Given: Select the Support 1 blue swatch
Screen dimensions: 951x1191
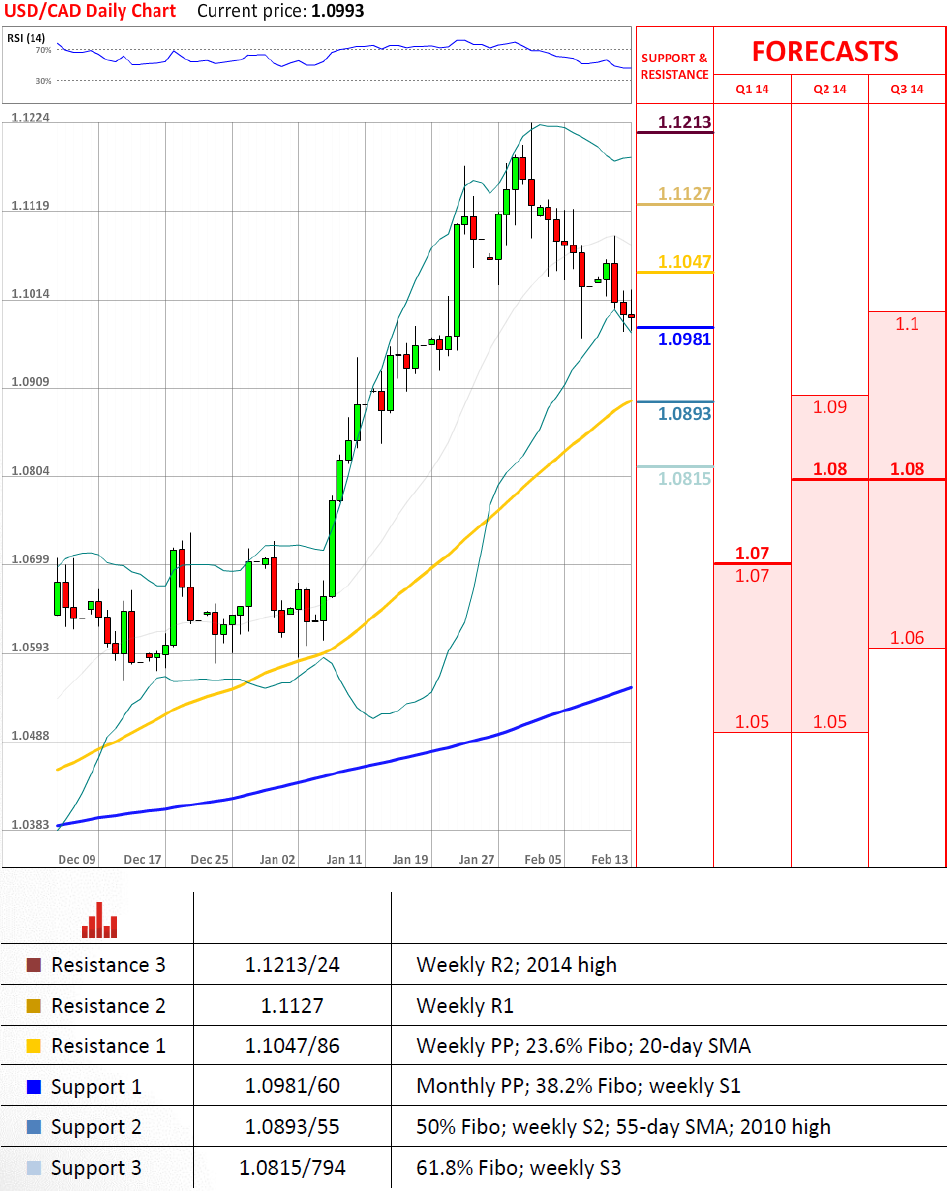Looking at the screenshot, I should [x=33, y=1086].
